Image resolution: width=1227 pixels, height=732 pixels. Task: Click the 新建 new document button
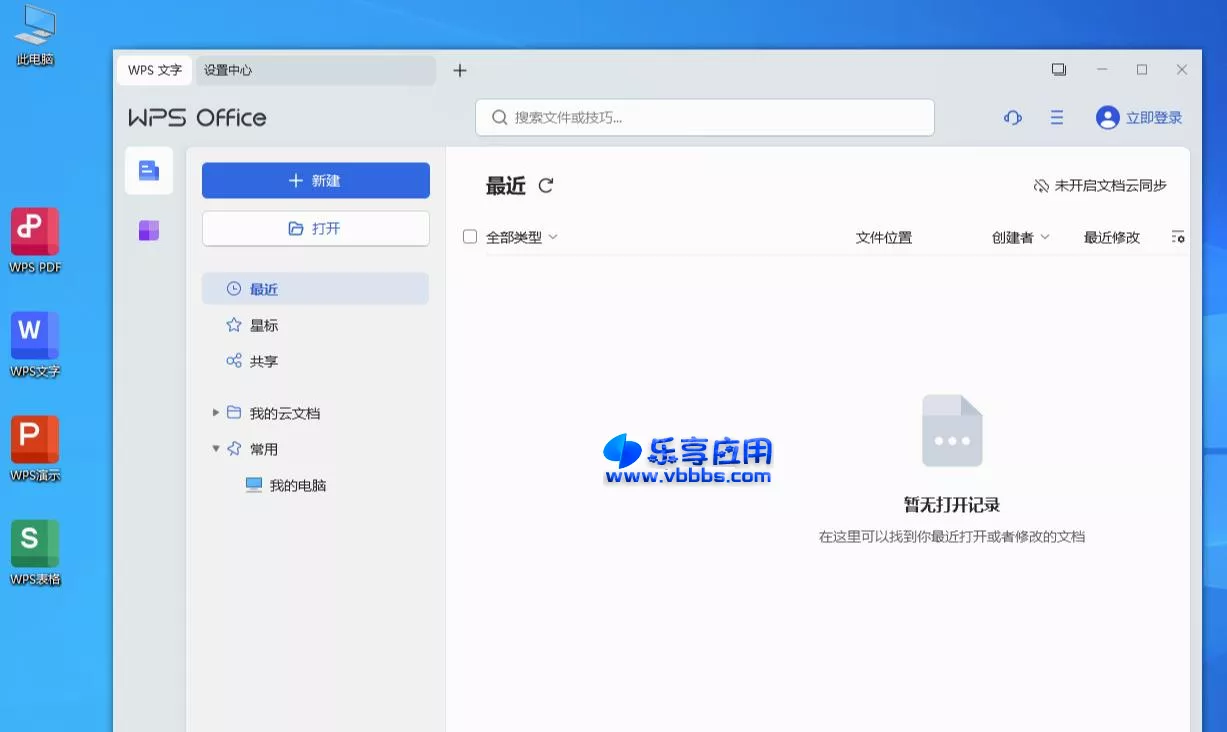[315, 180]
